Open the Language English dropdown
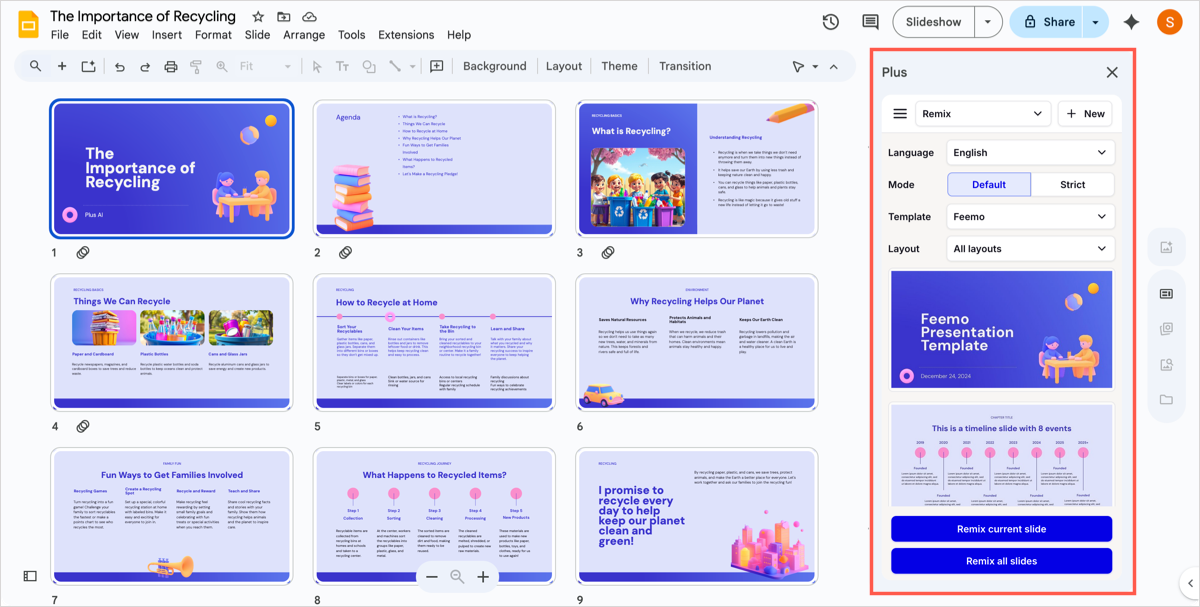Viewport: 1200px width, 607px height. click(1030, 152)
